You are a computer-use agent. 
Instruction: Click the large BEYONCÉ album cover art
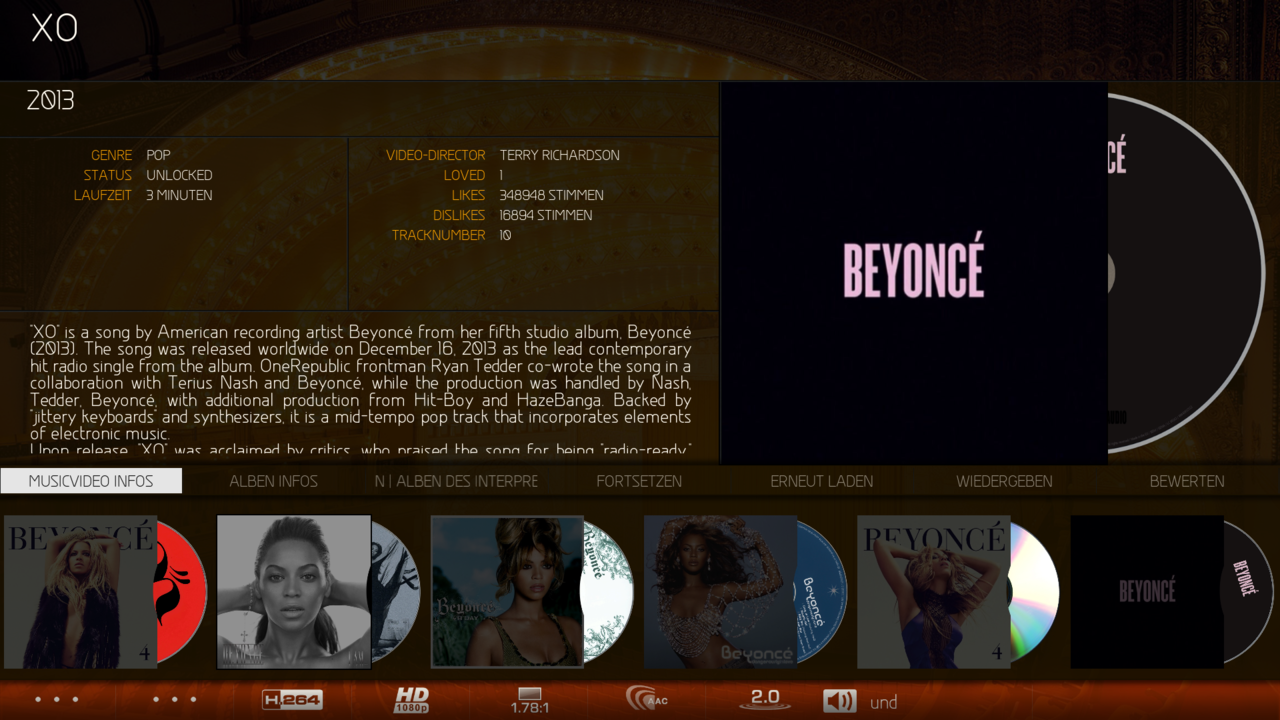click(x=914, y=273)
